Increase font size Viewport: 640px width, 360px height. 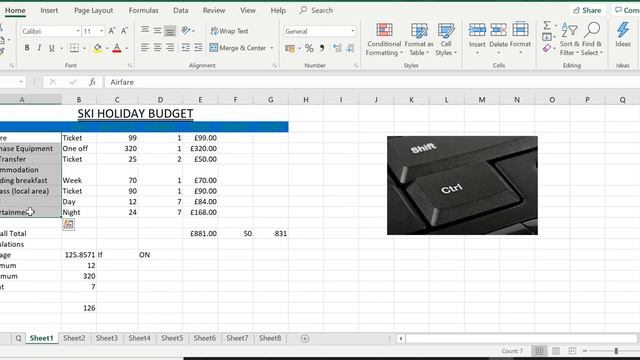tap(112, 31)
